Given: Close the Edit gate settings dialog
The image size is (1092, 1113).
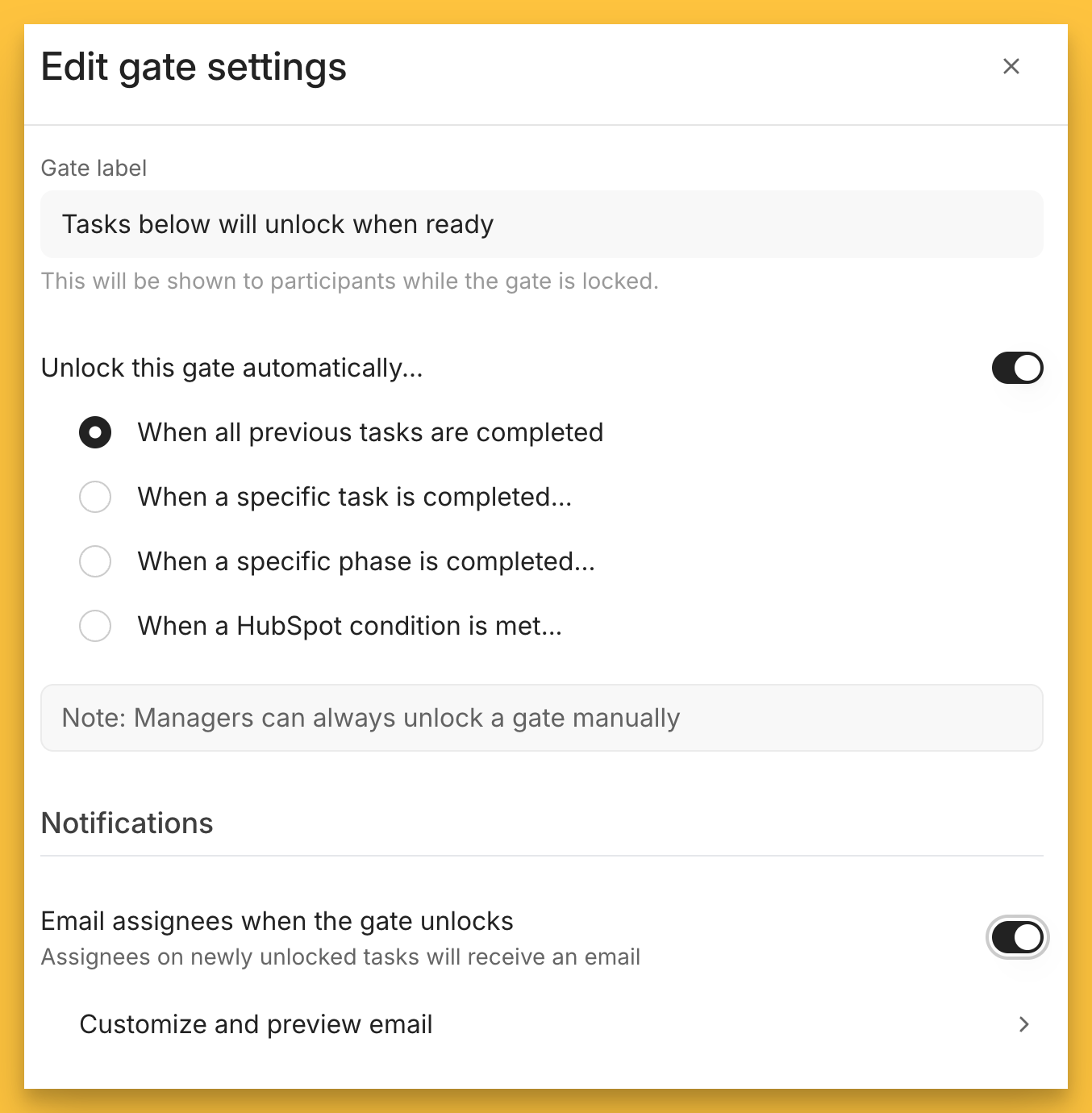Looking at the screenshot, I should pos(1011,66).
